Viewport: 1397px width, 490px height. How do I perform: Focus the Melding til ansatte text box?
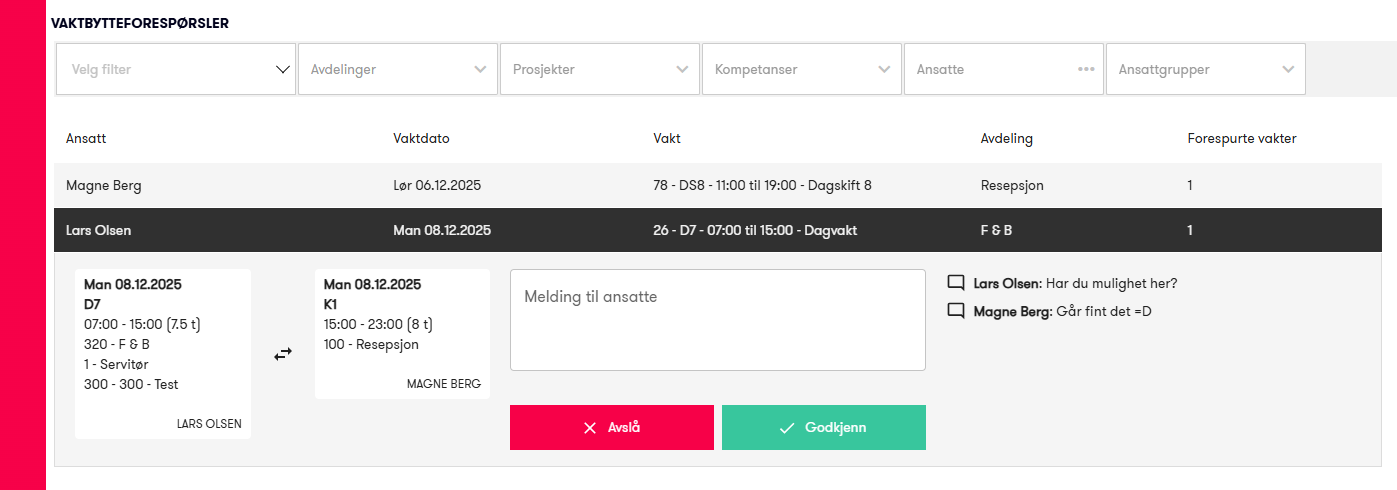718,320
